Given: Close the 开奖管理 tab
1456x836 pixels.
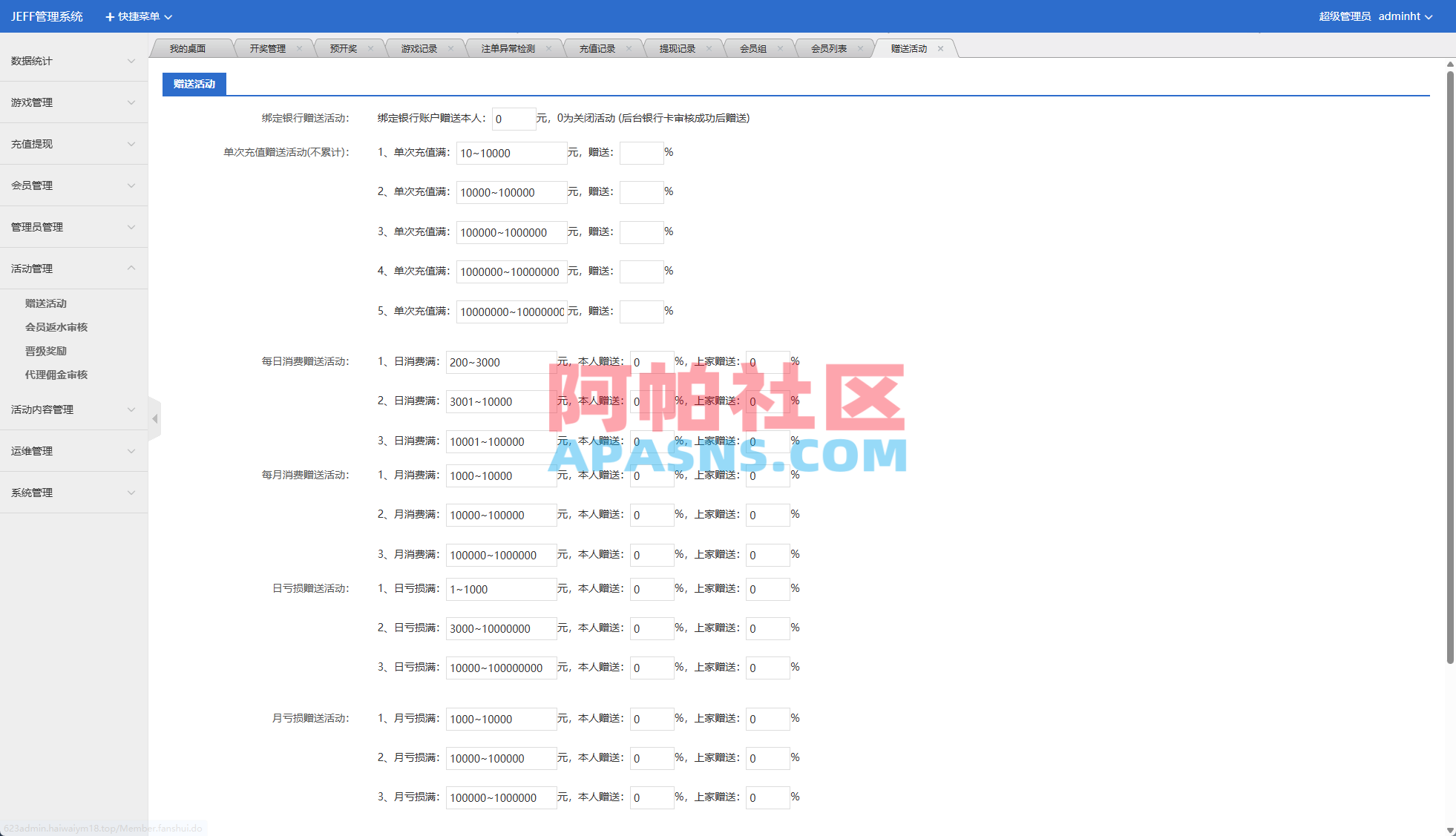Looking at the screenshot, I should pyautogui.click(x=299, y=49).
